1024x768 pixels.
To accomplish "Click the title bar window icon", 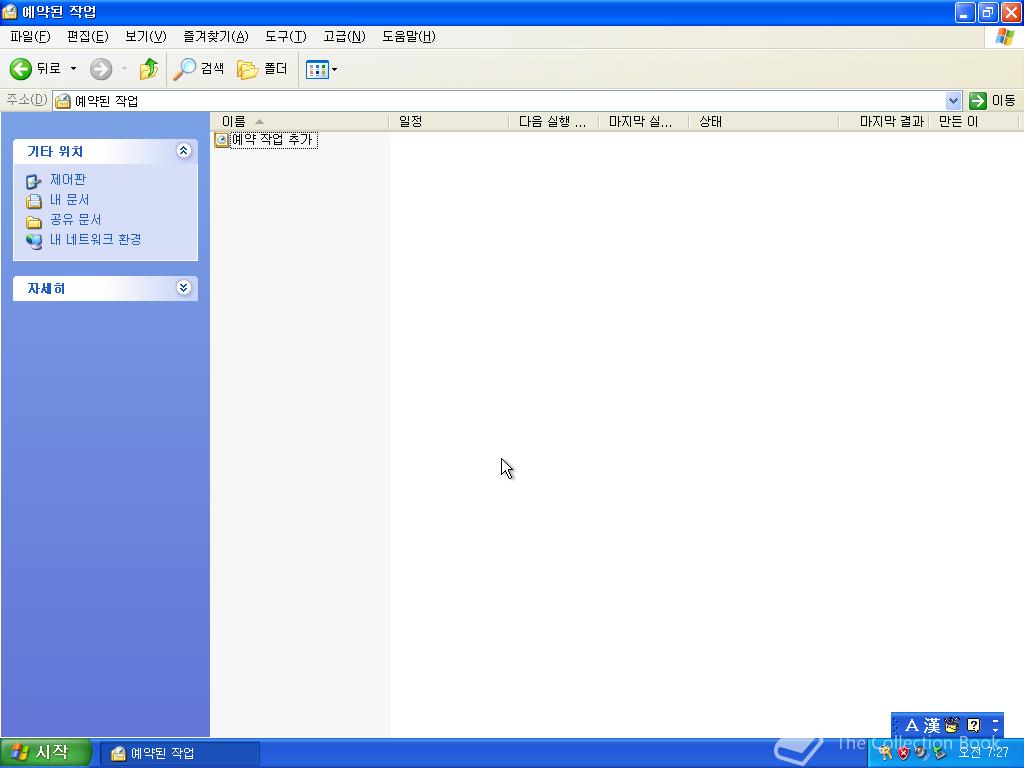I will (x=9, y=12).
